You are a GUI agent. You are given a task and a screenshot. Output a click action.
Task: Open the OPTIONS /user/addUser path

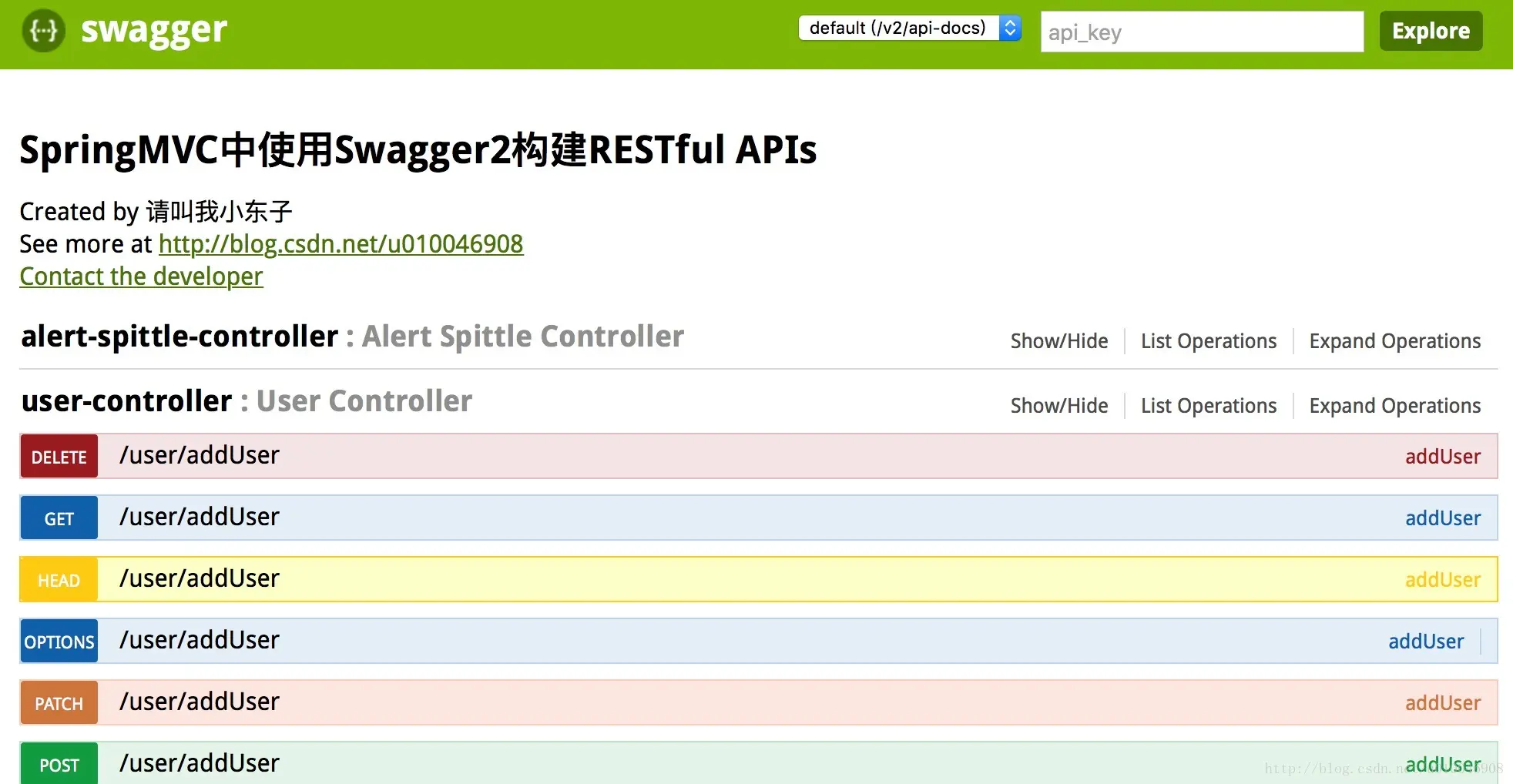[200, 640]
